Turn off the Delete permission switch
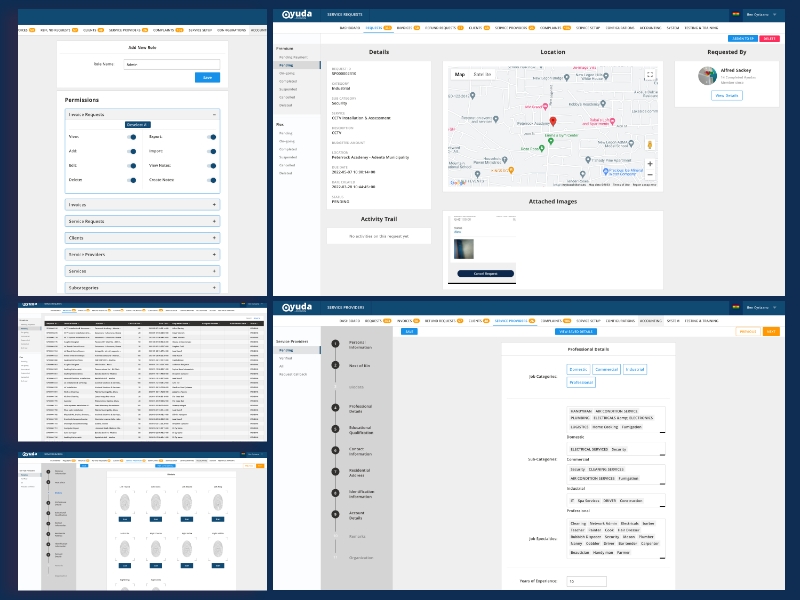Viewport: 800px width, 600px height. [x=131, y=181]
